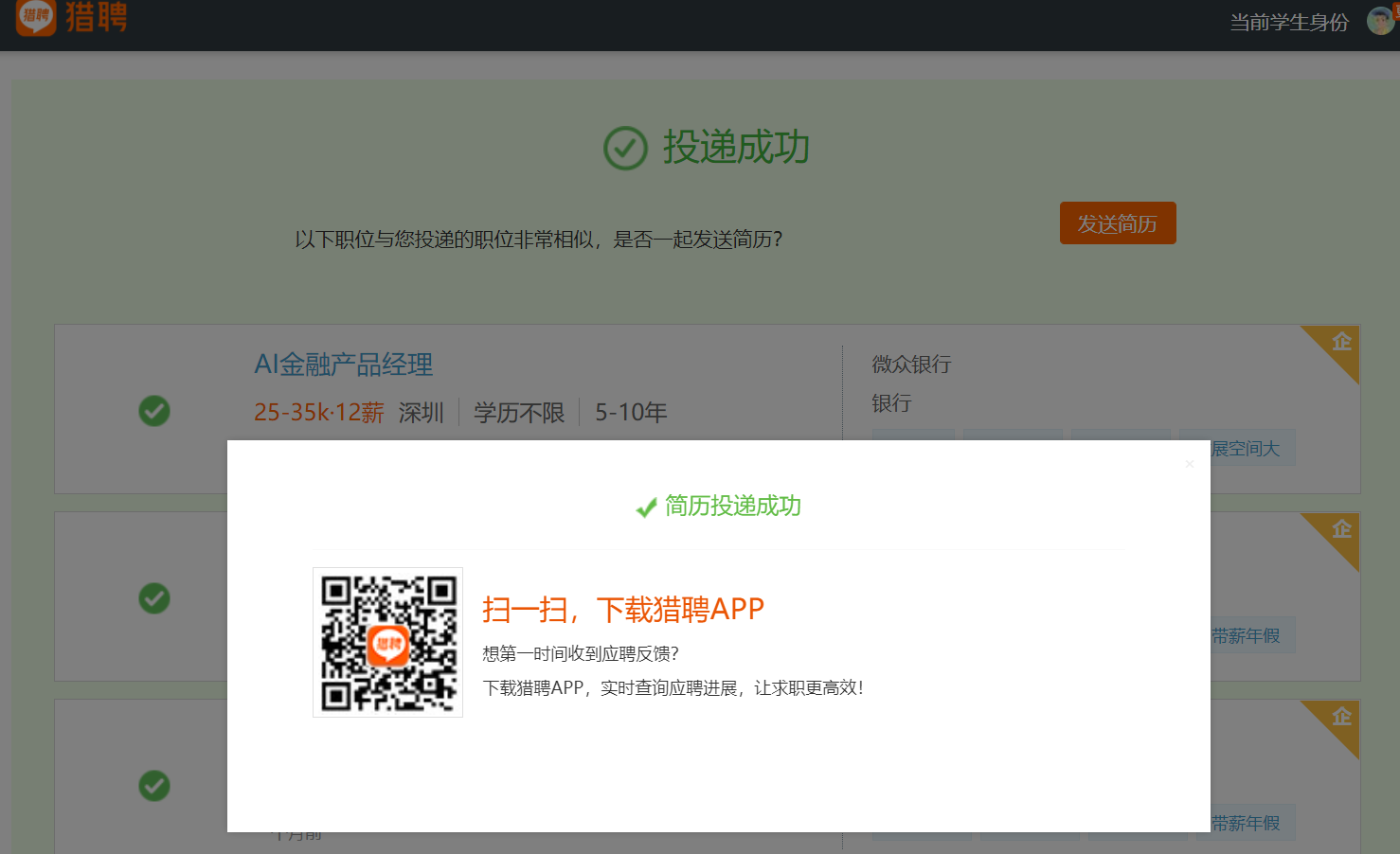Dismiss the 简历投递成功 dialog with ×
The height and width of the screenshot is (854, 1400).
tap(1189, 463)
